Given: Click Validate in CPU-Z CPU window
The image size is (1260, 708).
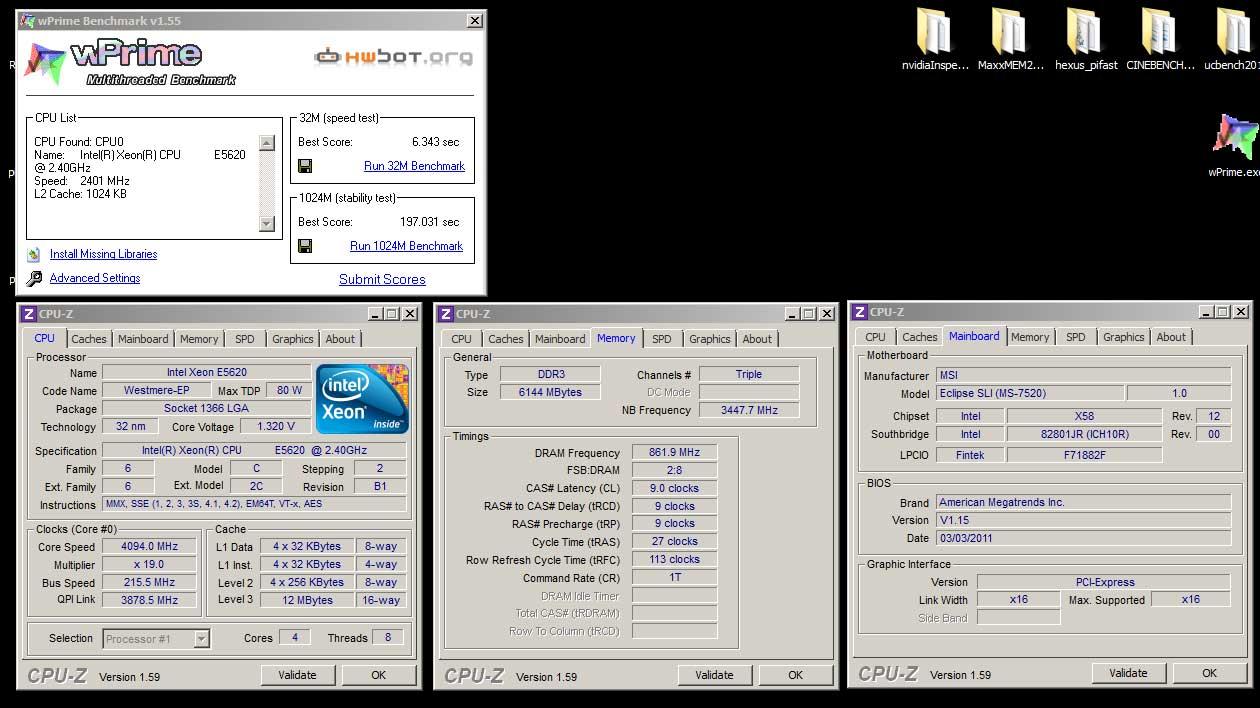Looking at the screenshot, I should [x=297, y=675].
